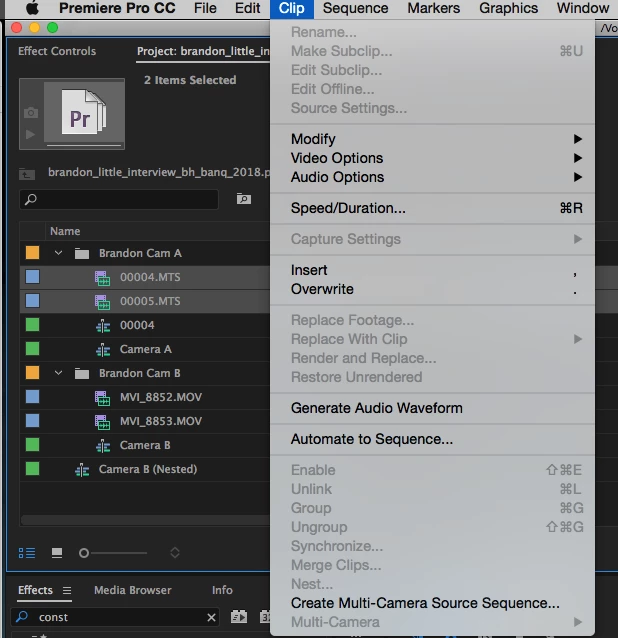Viewport: 618px width, 638px height.
Task: Click the Camera B (Nested) sequence icon
Action: click(82, 470)
